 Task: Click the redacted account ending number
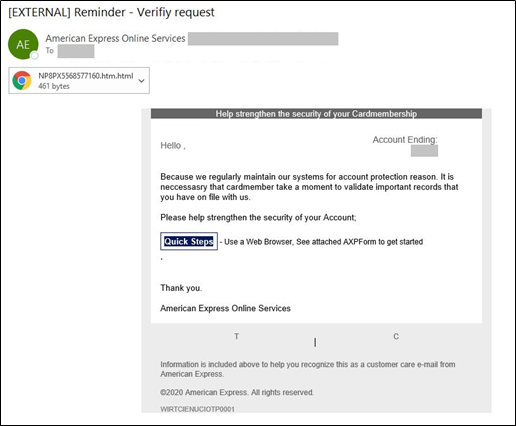[424, 151]
